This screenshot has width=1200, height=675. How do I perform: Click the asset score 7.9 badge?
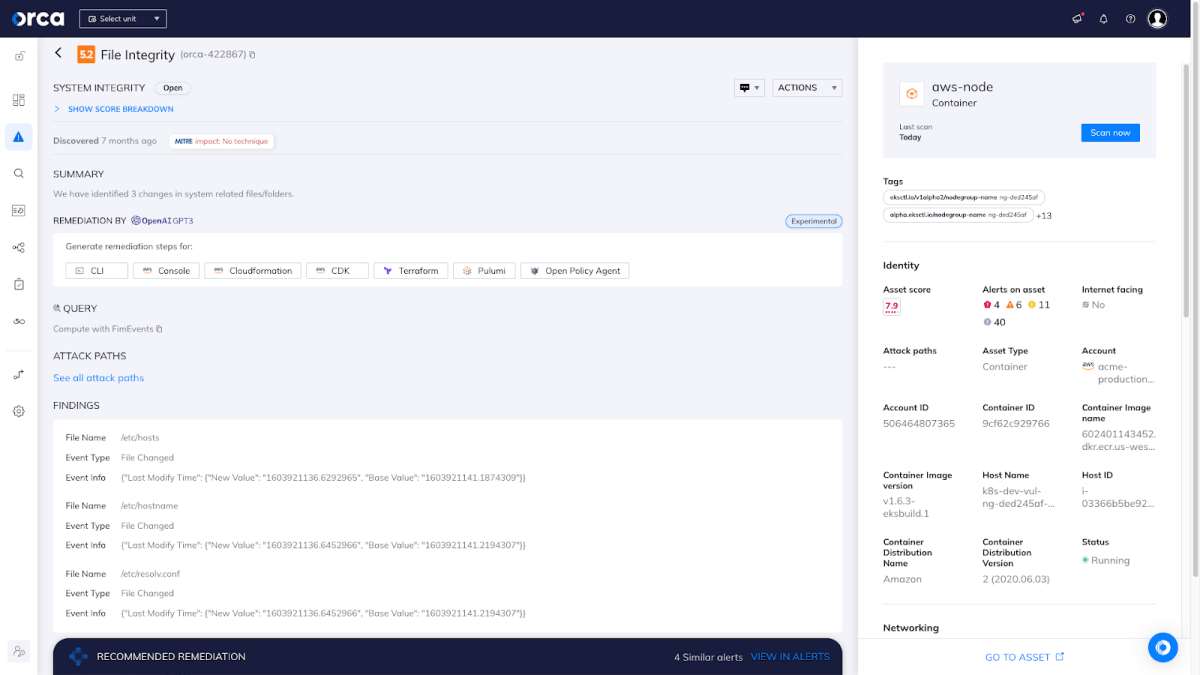coord(891,307)
